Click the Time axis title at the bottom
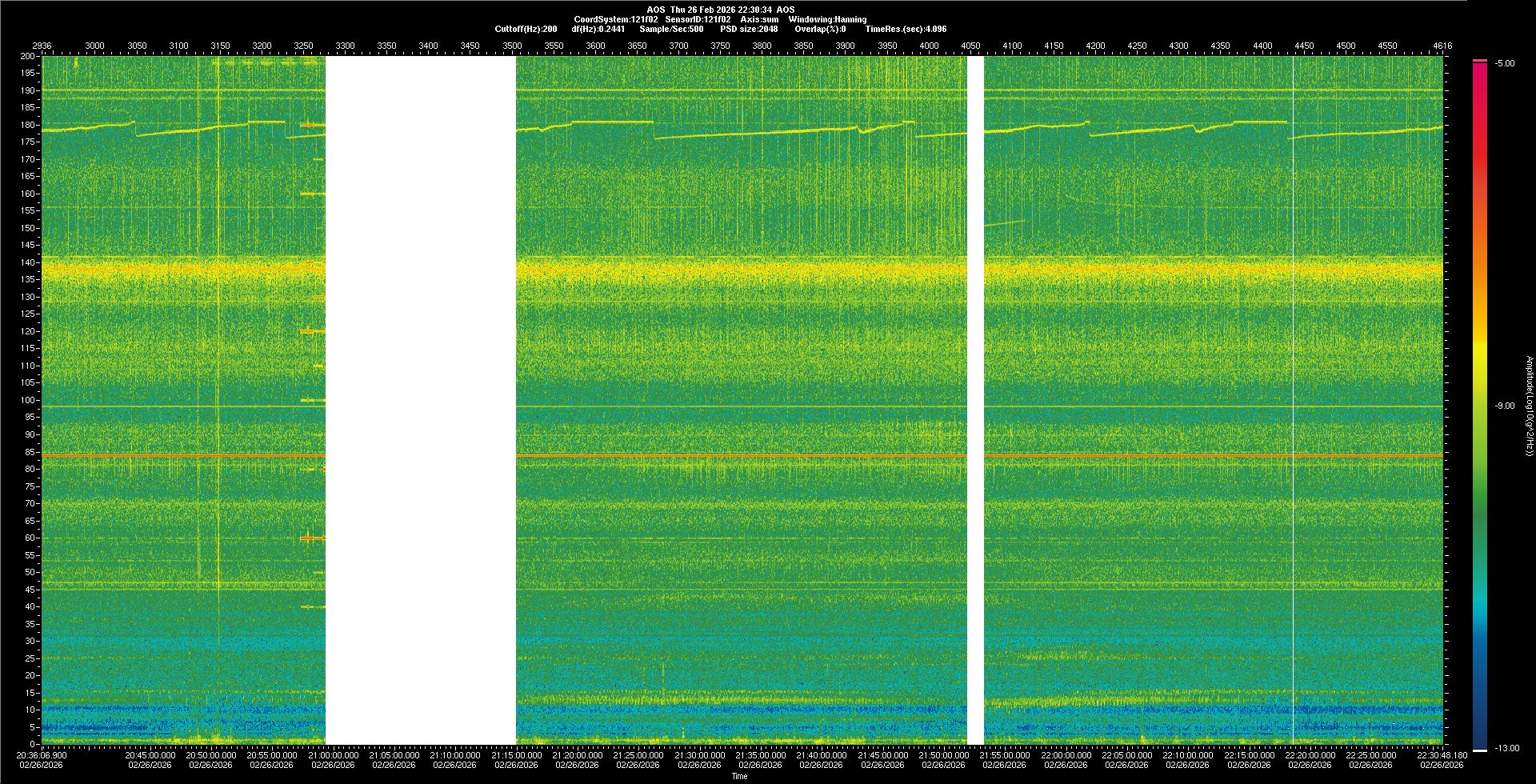Image resolution: width=1536 pixels, height=784 pixels. tap(739, 776)
